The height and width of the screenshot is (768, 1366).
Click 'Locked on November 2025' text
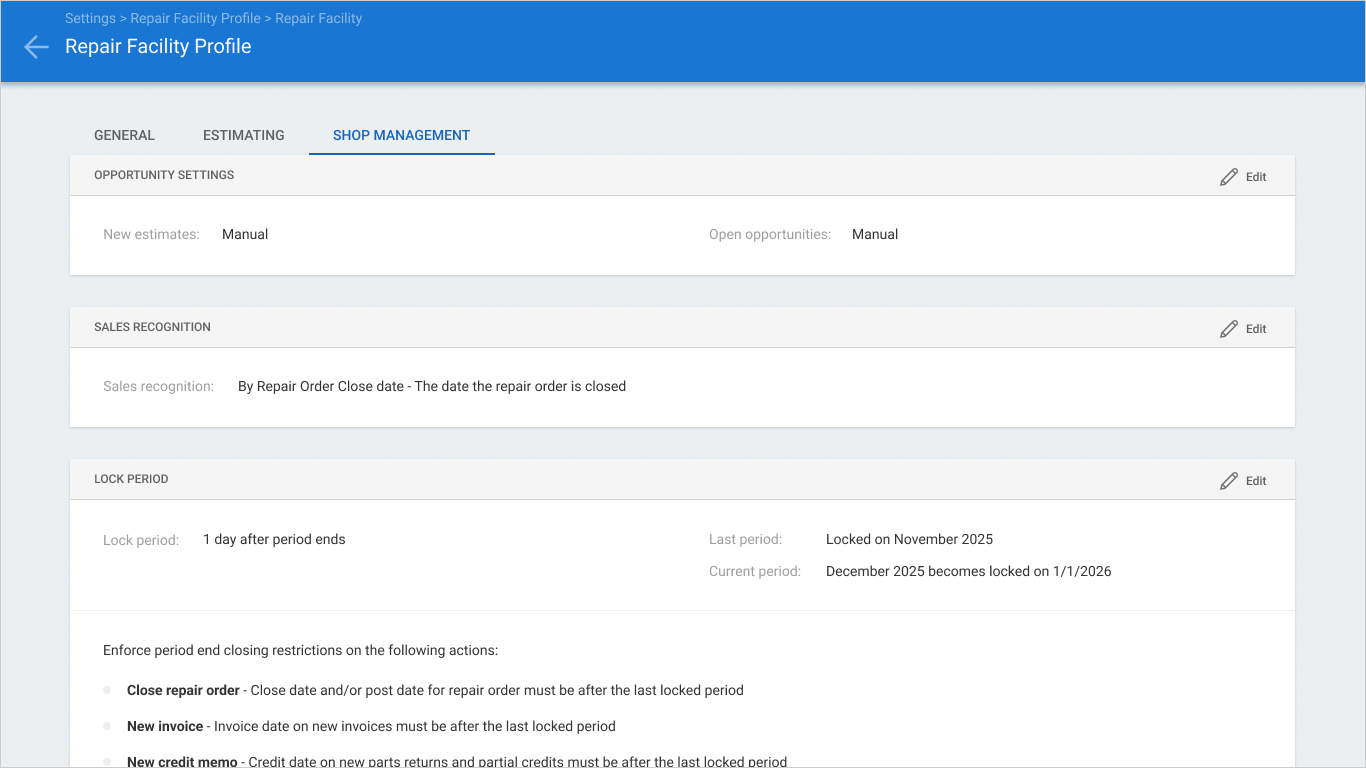pos(909,539)
